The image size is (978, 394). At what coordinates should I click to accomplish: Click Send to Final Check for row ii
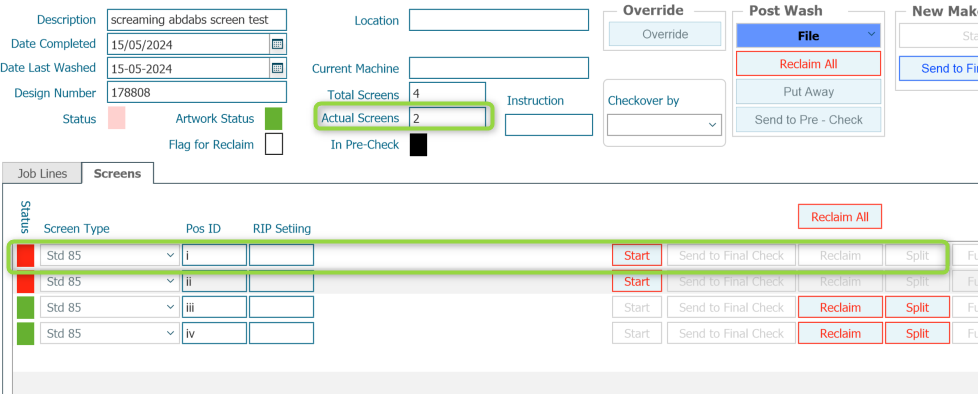[x=731, y=282]
